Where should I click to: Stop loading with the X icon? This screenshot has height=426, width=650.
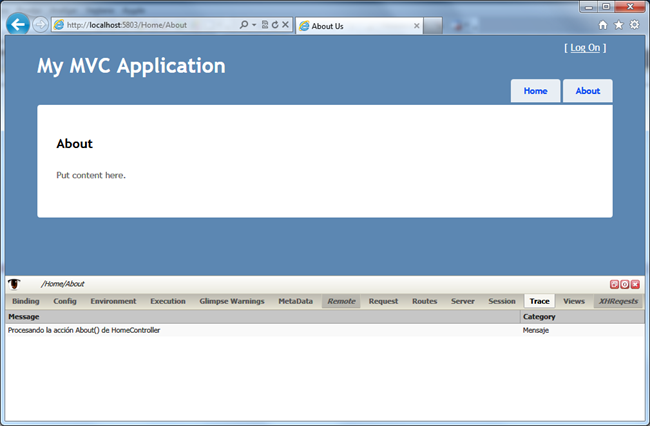(x=285, y=25)
